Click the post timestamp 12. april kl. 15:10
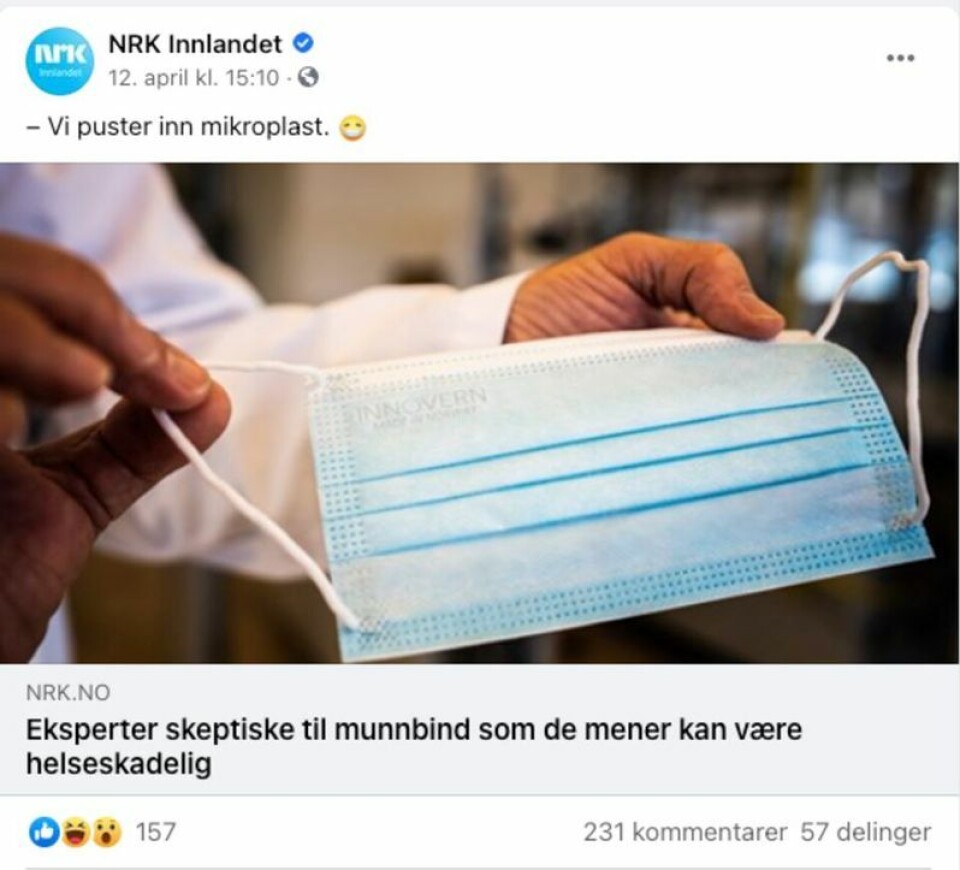This screenshot has width=960, height=870. click(193, 78)
